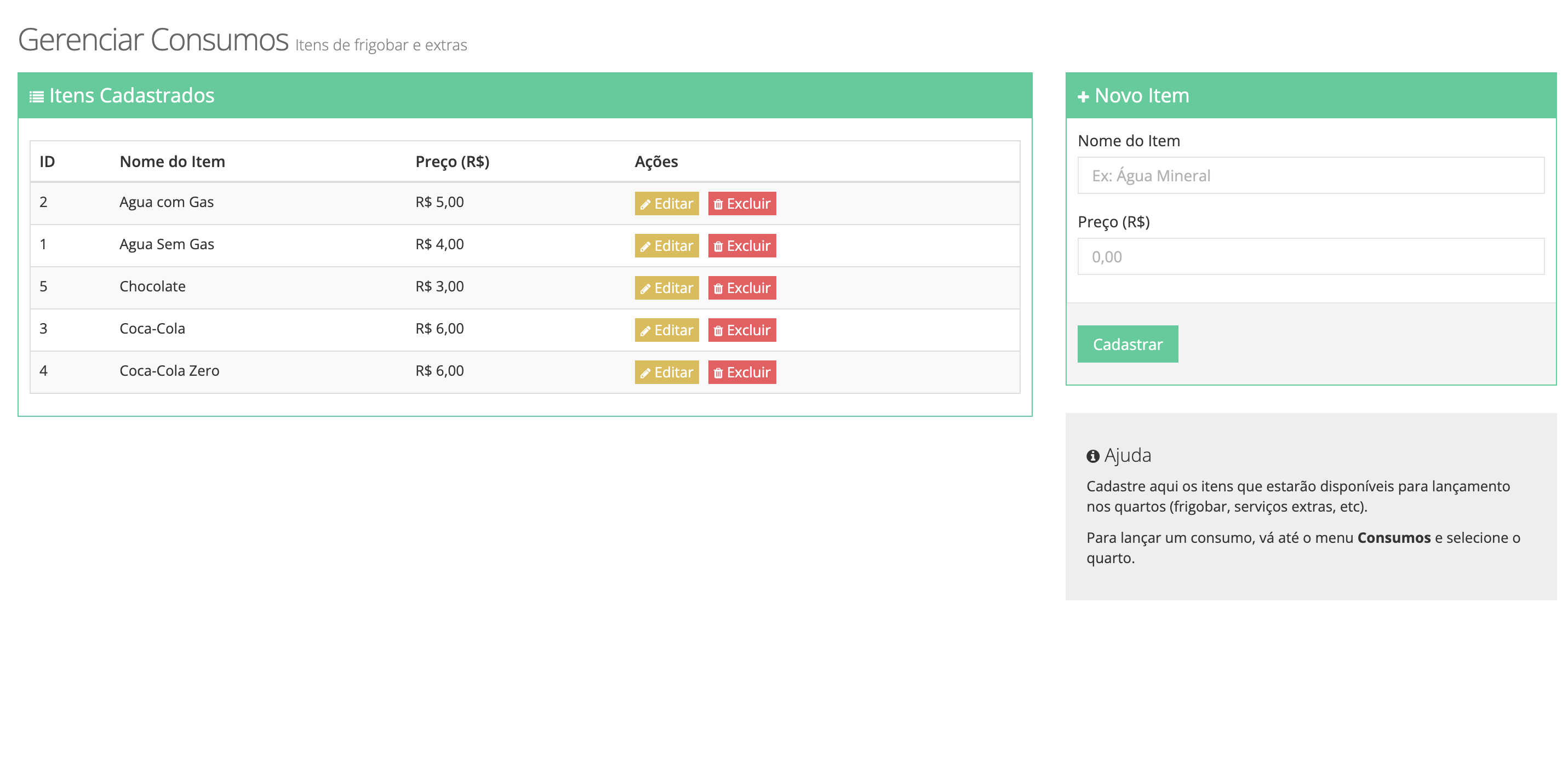Click trash icon on Coca-Cola row
Viewport: 1568px width, 780px height.
[718, 331]
